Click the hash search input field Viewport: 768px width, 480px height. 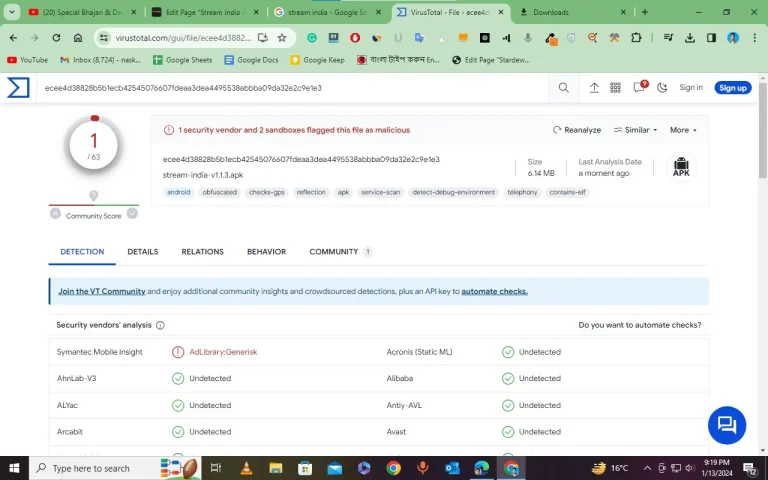[293, 88]
